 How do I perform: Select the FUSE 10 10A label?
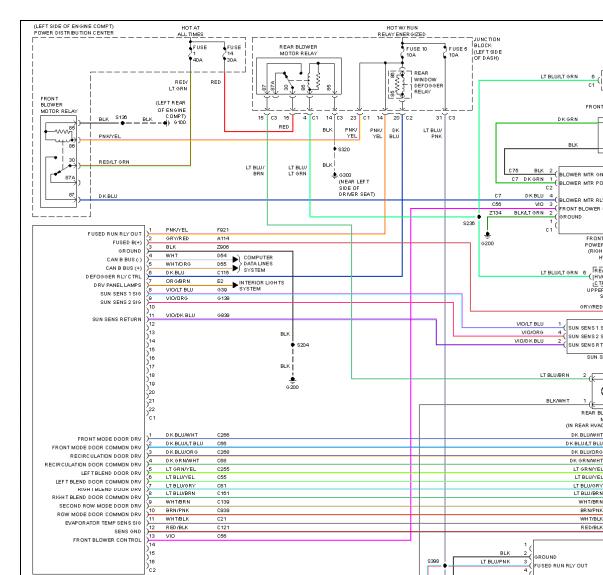pos(416,52)
